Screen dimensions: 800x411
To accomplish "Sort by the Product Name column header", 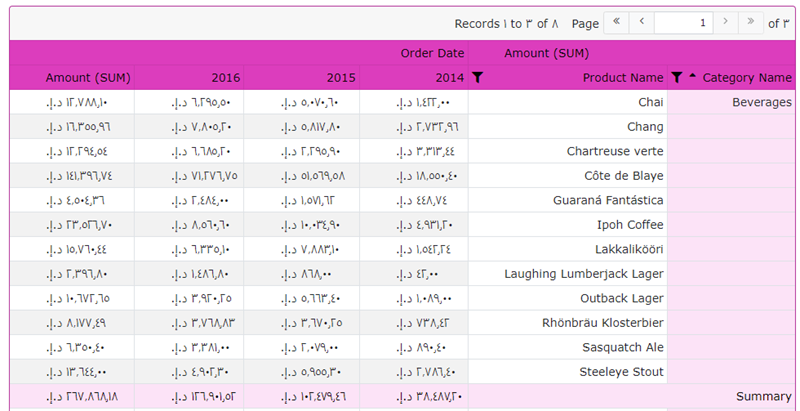I will click(622, 78).
